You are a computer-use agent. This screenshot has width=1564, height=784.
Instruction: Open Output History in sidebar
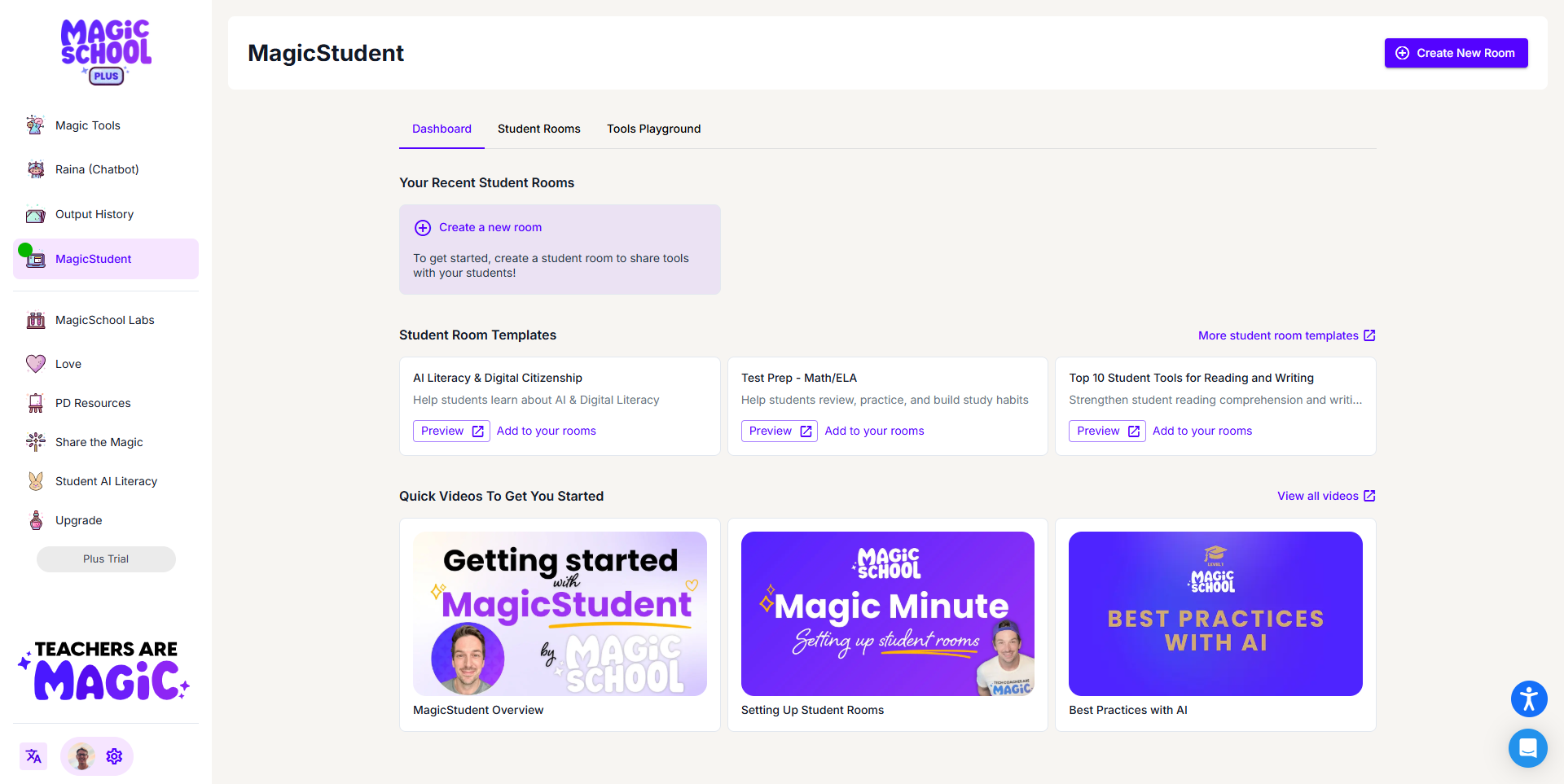[x=106, y=214]
